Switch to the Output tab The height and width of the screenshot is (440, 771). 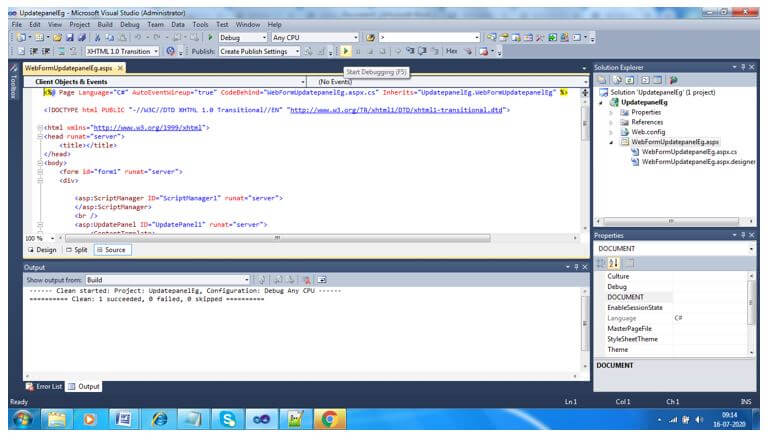84,386
